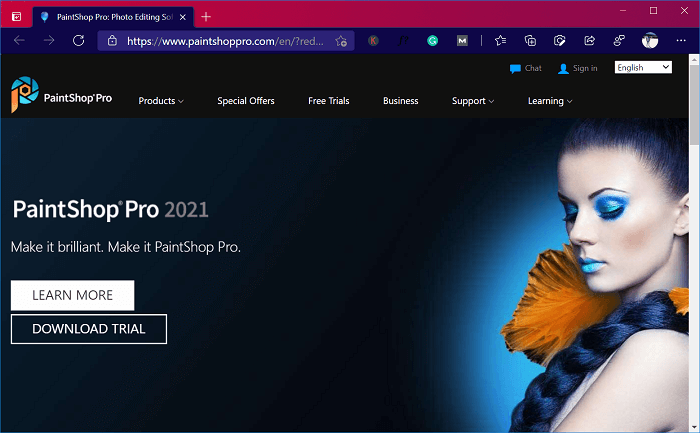
Task: Open the Free Trials page
Action: 329,101
